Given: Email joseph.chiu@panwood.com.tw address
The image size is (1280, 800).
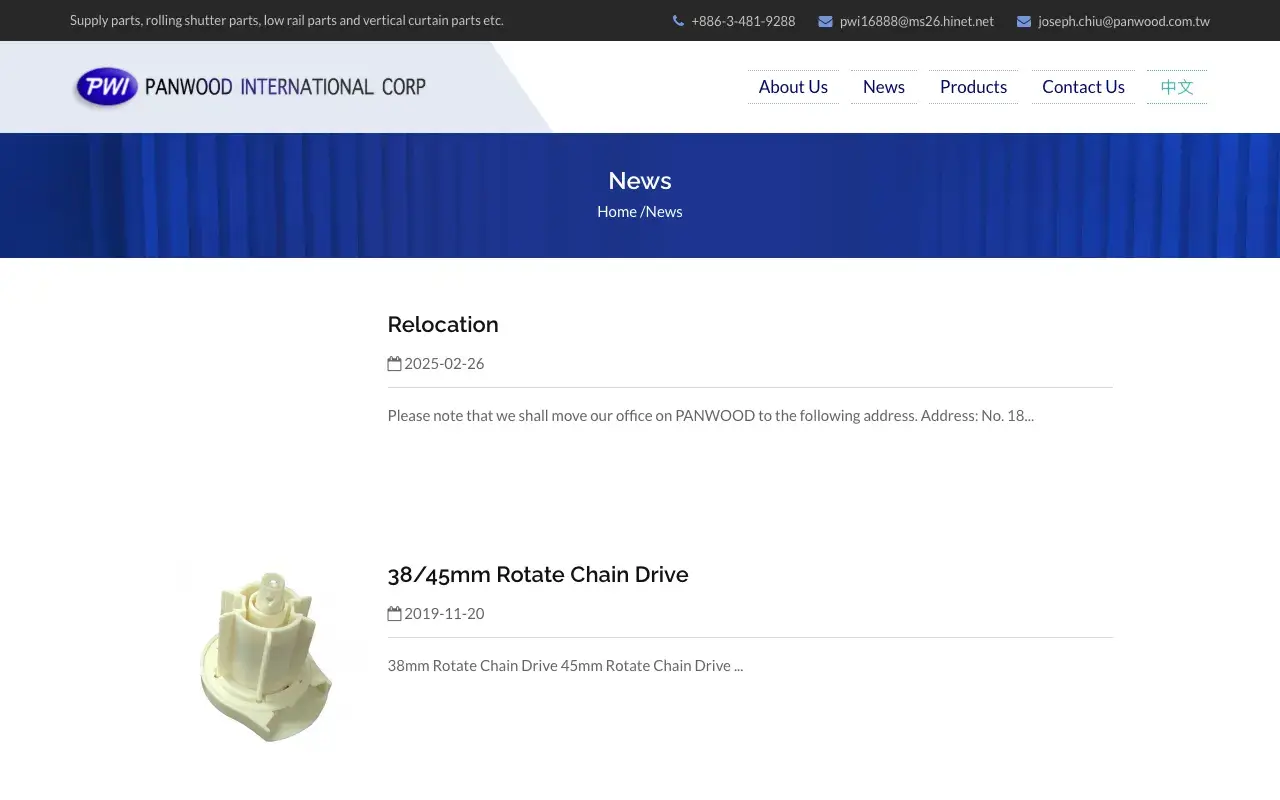Looking at the screenshot, I should (x=1124, y=21).
